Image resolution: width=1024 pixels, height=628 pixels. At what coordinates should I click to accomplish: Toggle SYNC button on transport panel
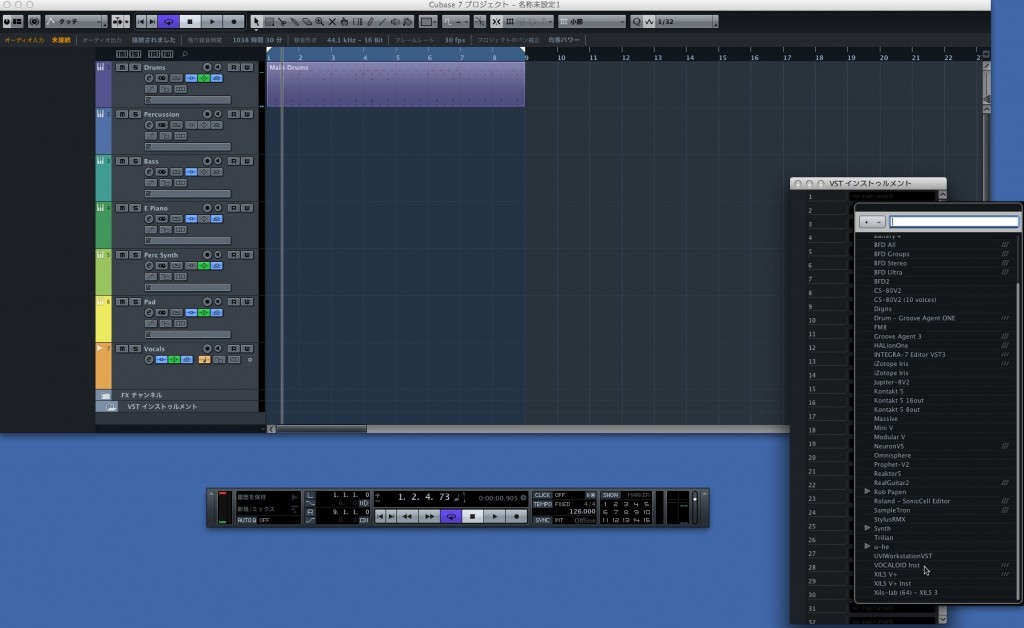[x=542, y=520]
